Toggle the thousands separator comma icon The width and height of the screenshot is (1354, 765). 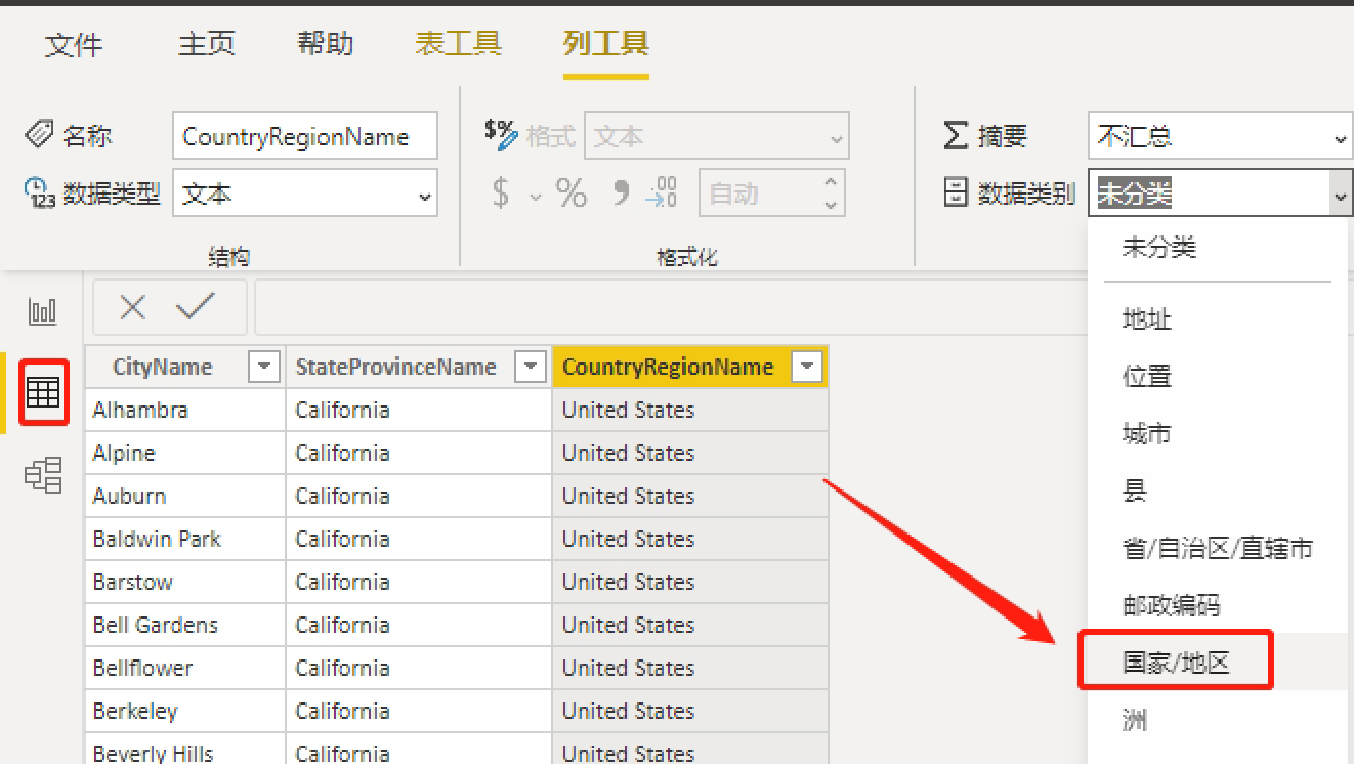click(621, 193)
